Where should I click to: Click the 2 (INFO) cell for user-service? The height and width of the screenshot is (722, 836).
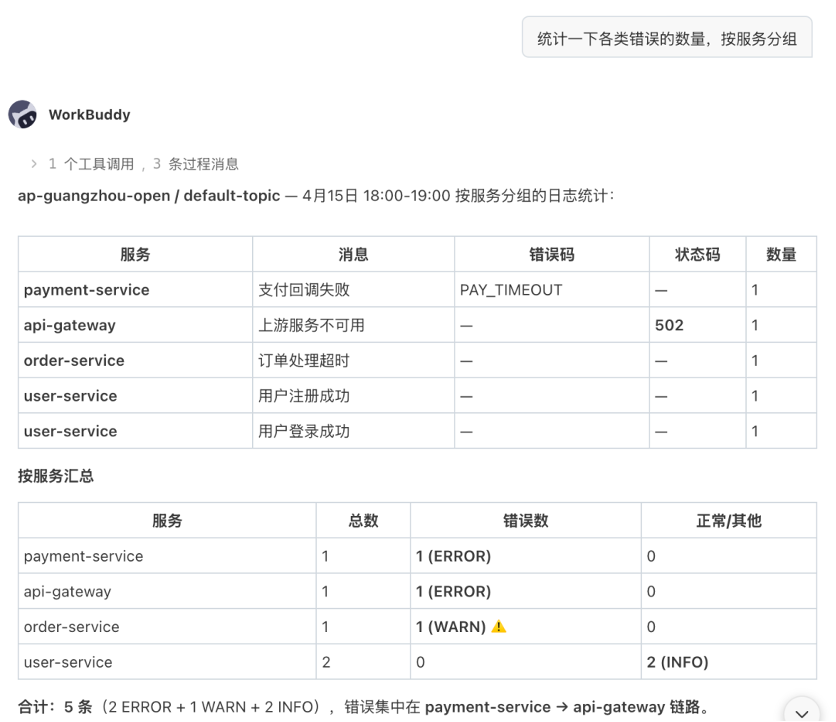click(729, 662)
